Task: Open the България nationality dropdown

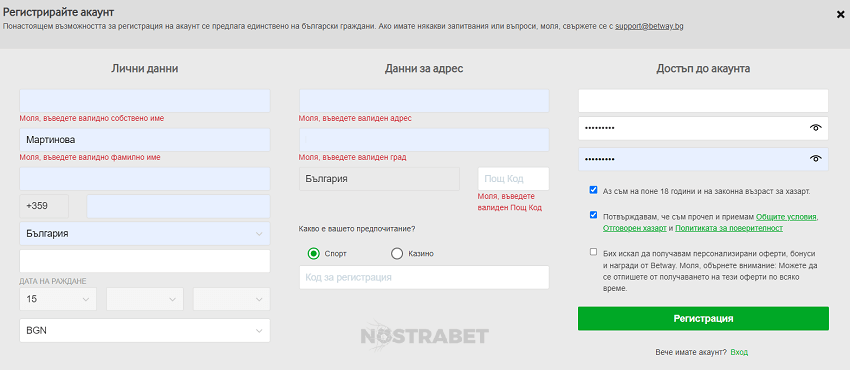Action: [145, 233]
